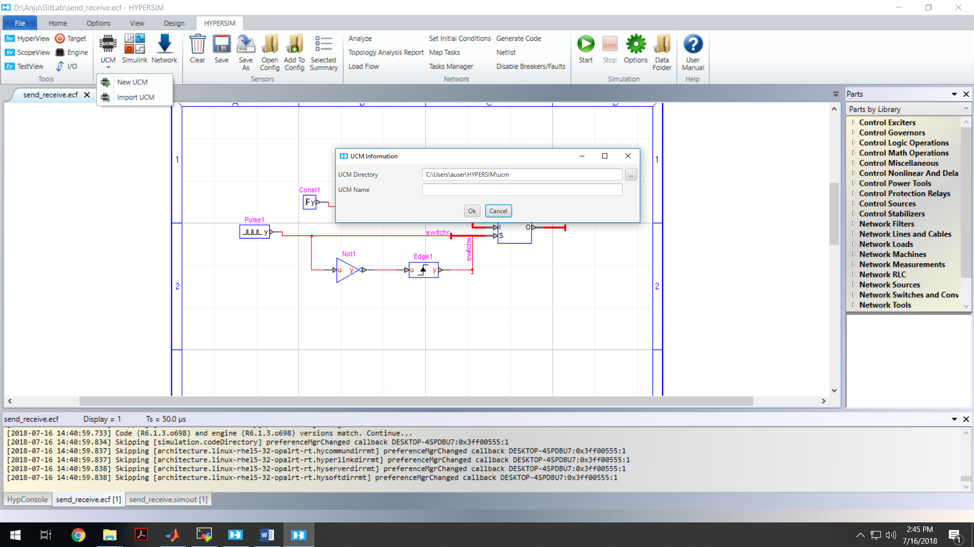Open File Explorer from taskbar
This screenshot has height=547, width=974.
(x=109, y=535)
